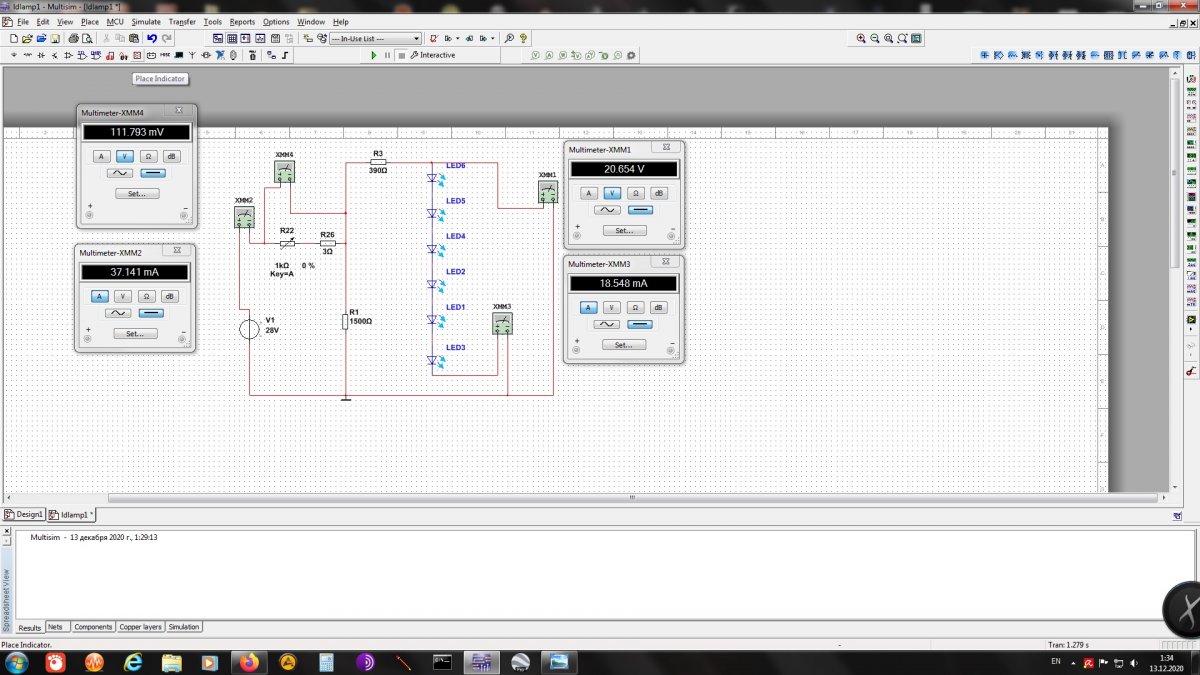Click the help question mark toolbar icon

pos(523,38)
